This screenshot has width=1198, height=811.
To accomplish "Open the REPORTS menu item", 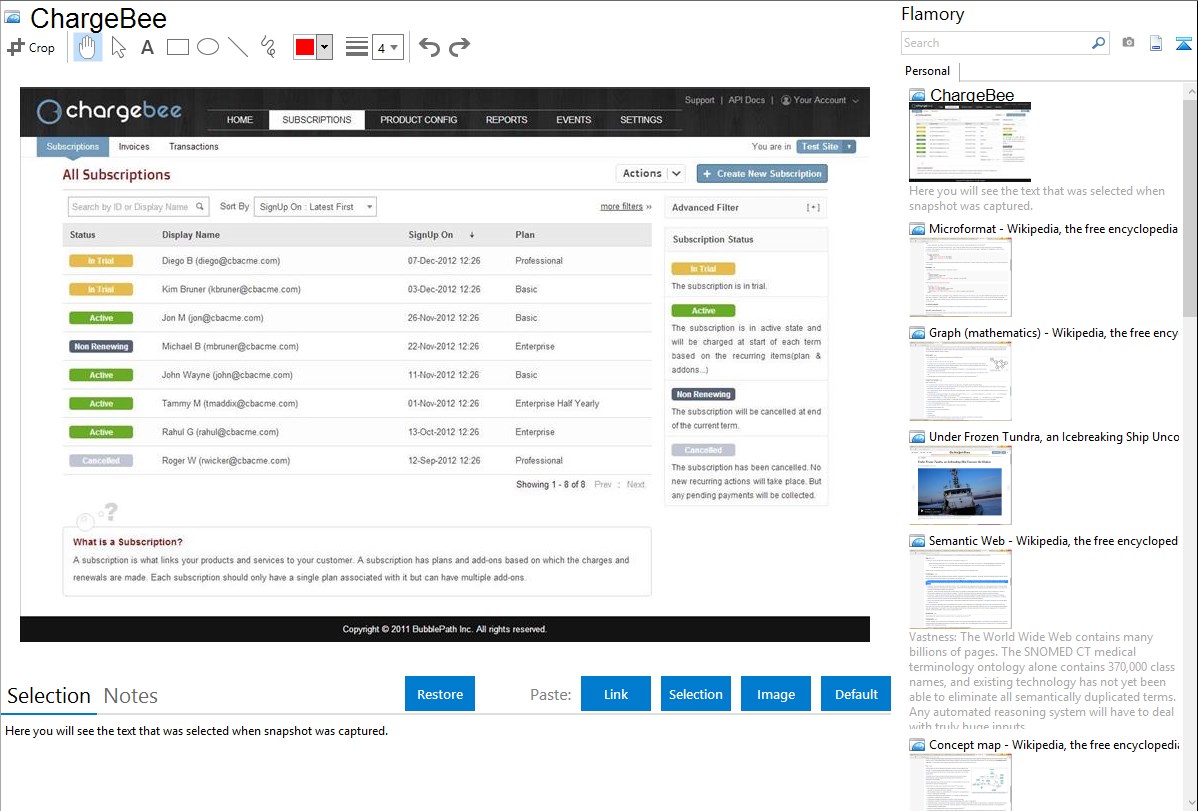I will click(507, 120).
